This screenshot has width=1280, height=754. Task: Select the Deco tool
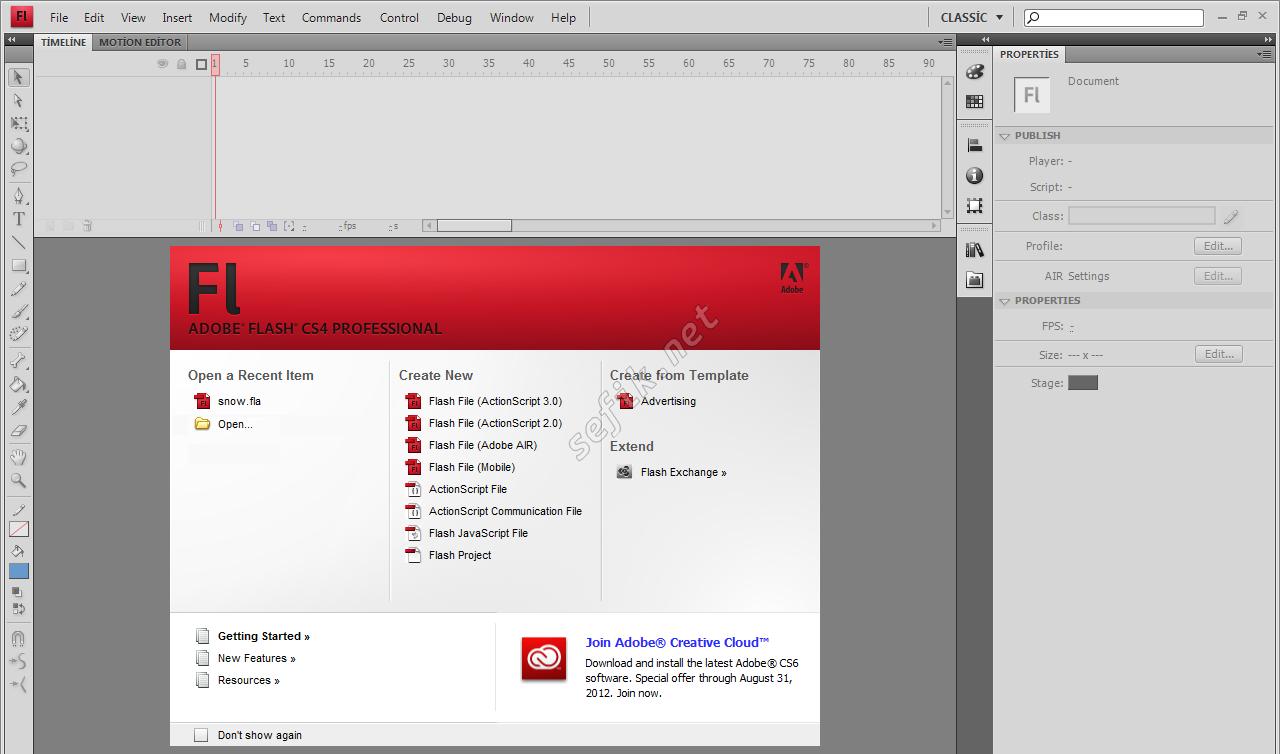click(18, 334)
